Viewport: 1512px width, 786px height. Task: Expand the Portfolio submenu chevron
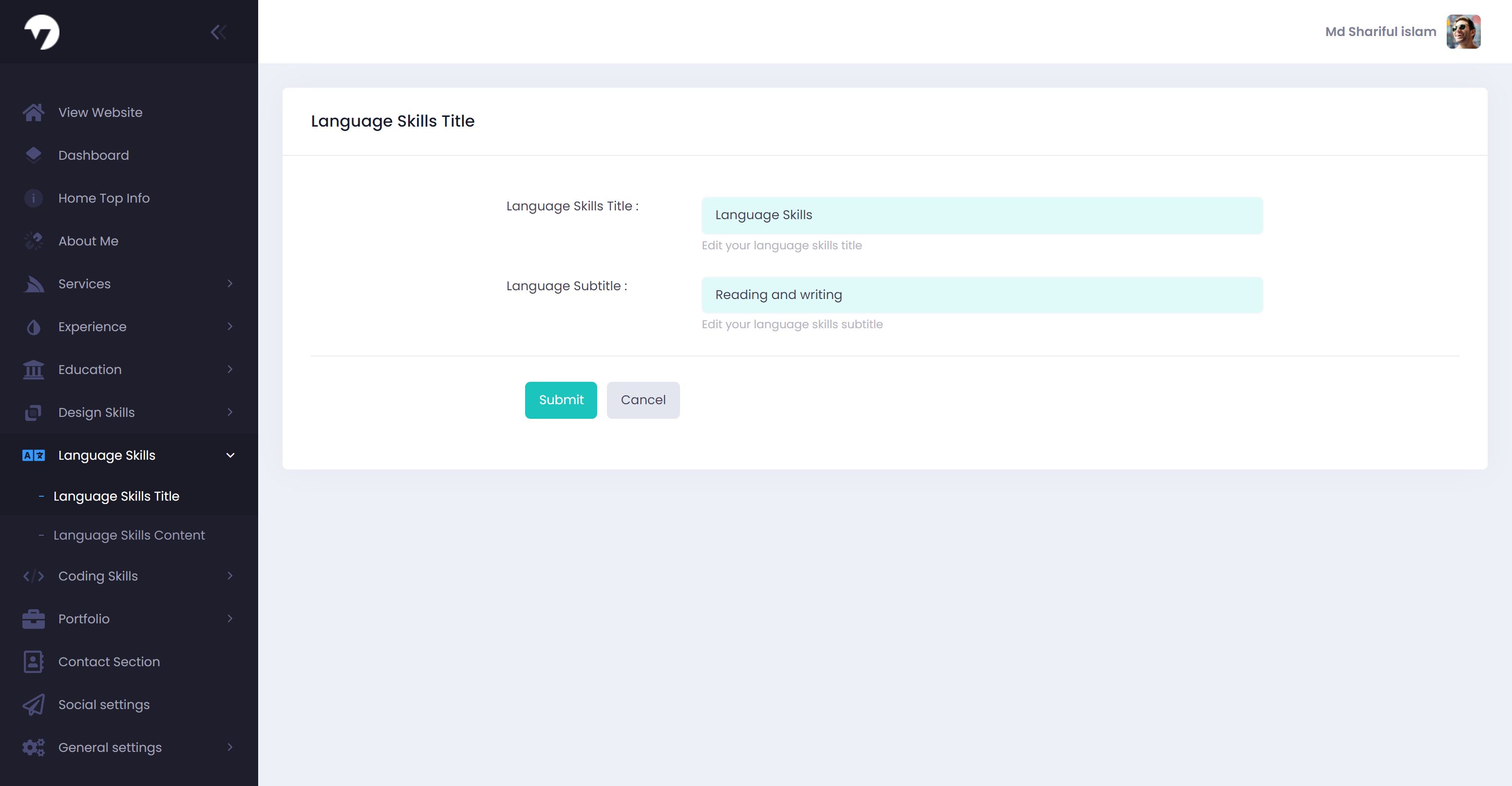tap(230, 618)
